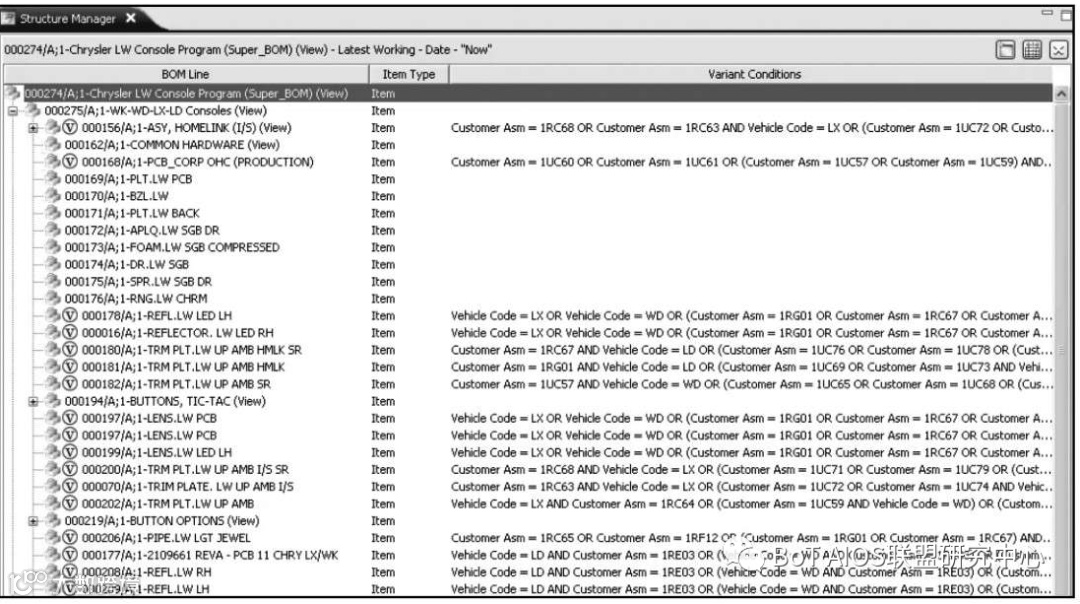Click variant condition of 000200 TRM PLT I/S SR
This screenshot has height=604, width=1080.
click(751, 470)
